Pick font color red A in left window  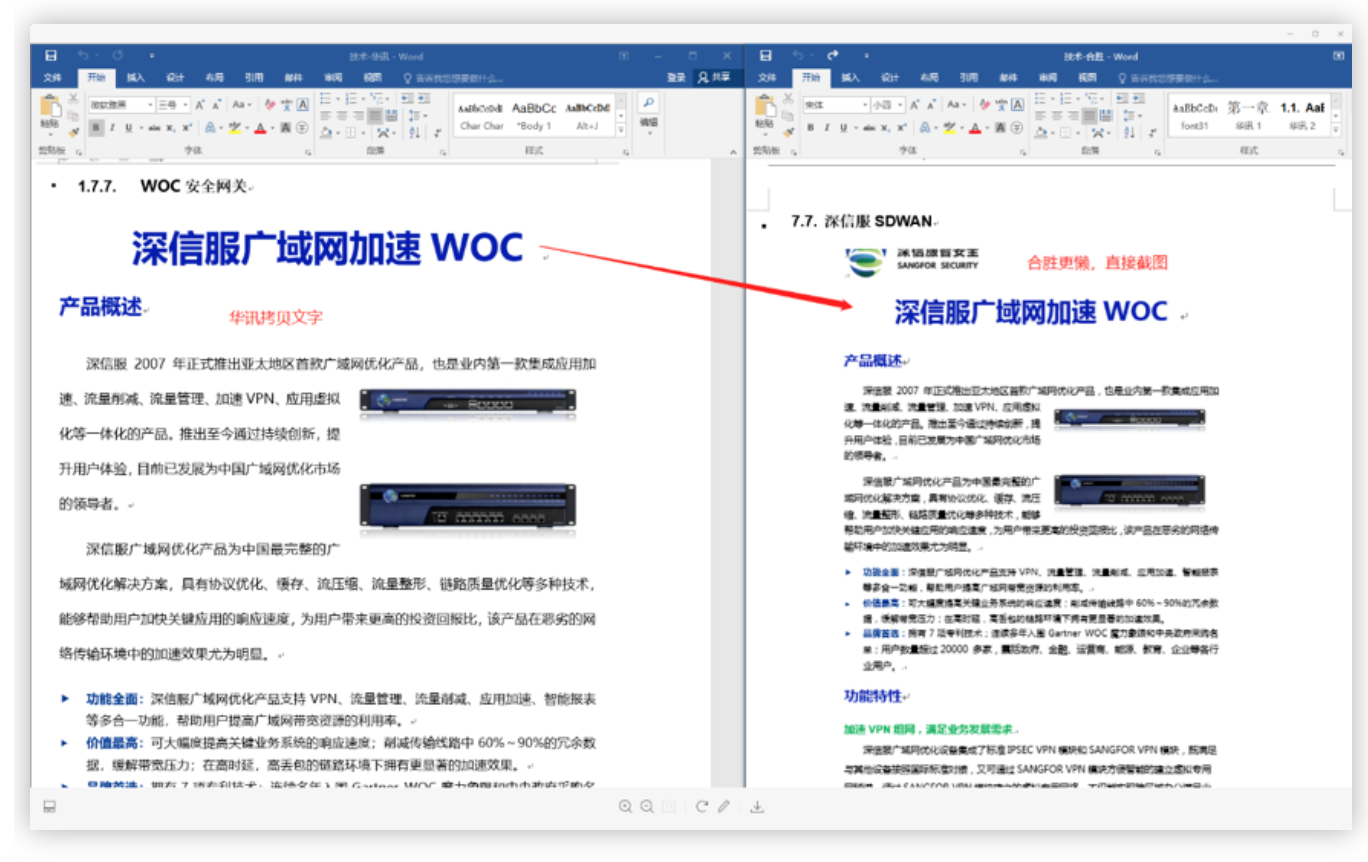(x=259, y=128)
